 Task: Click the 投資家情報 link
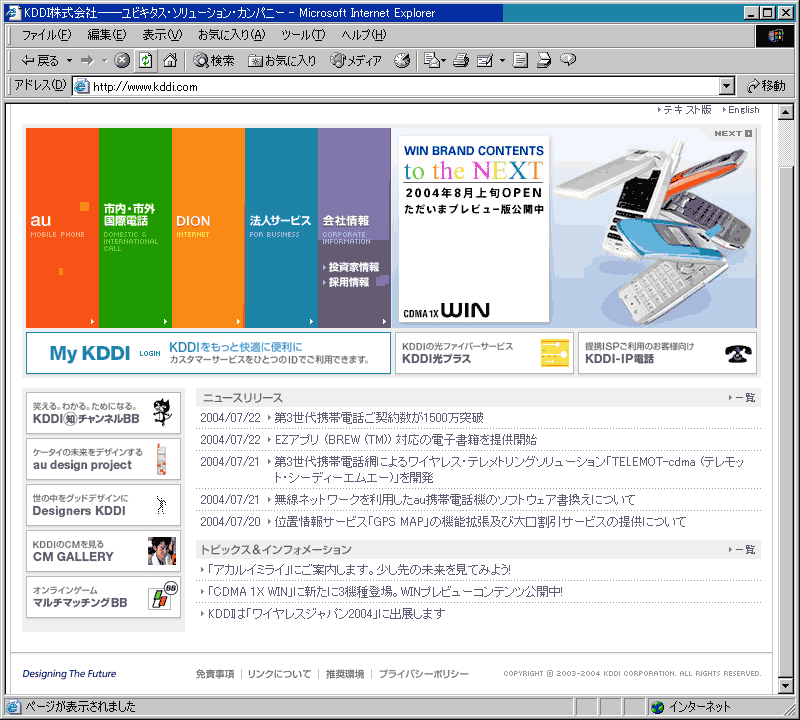351,267
